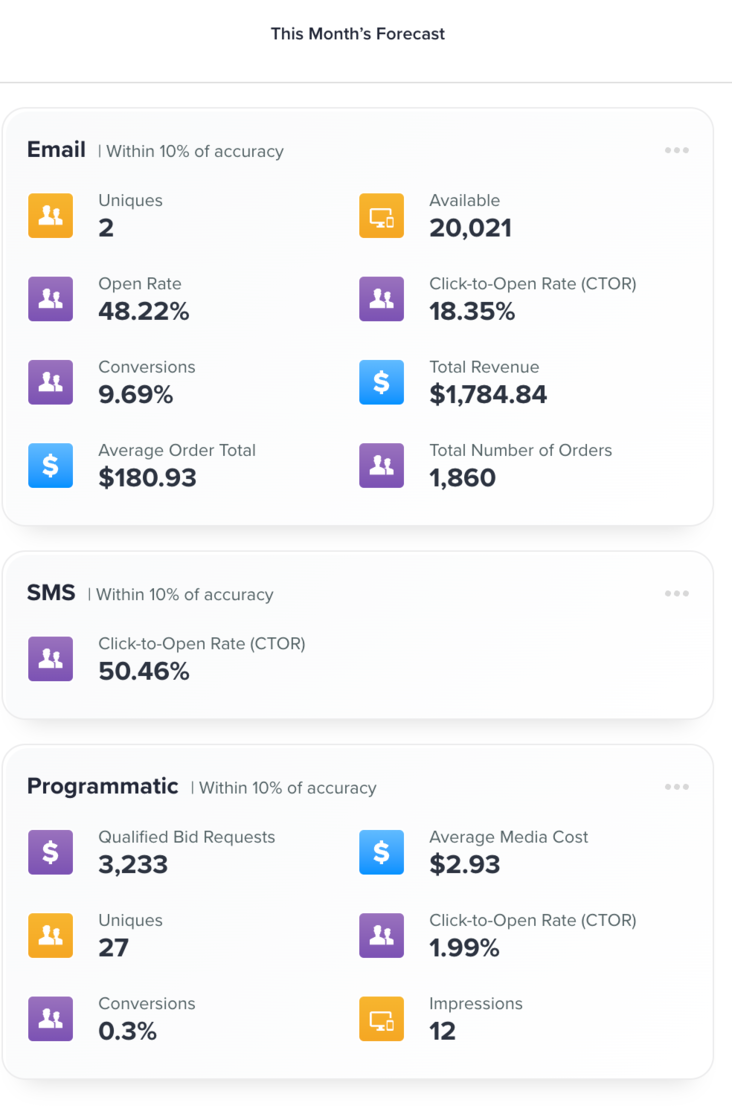
Task: Click the Email Total Revenue value $1,784.84
Action: tap(488, 395)
